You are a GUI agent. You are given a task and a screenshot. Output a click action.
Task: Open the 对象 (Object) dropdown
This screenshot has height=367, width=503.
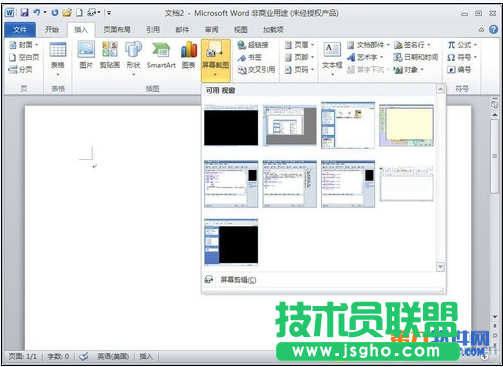409,69
